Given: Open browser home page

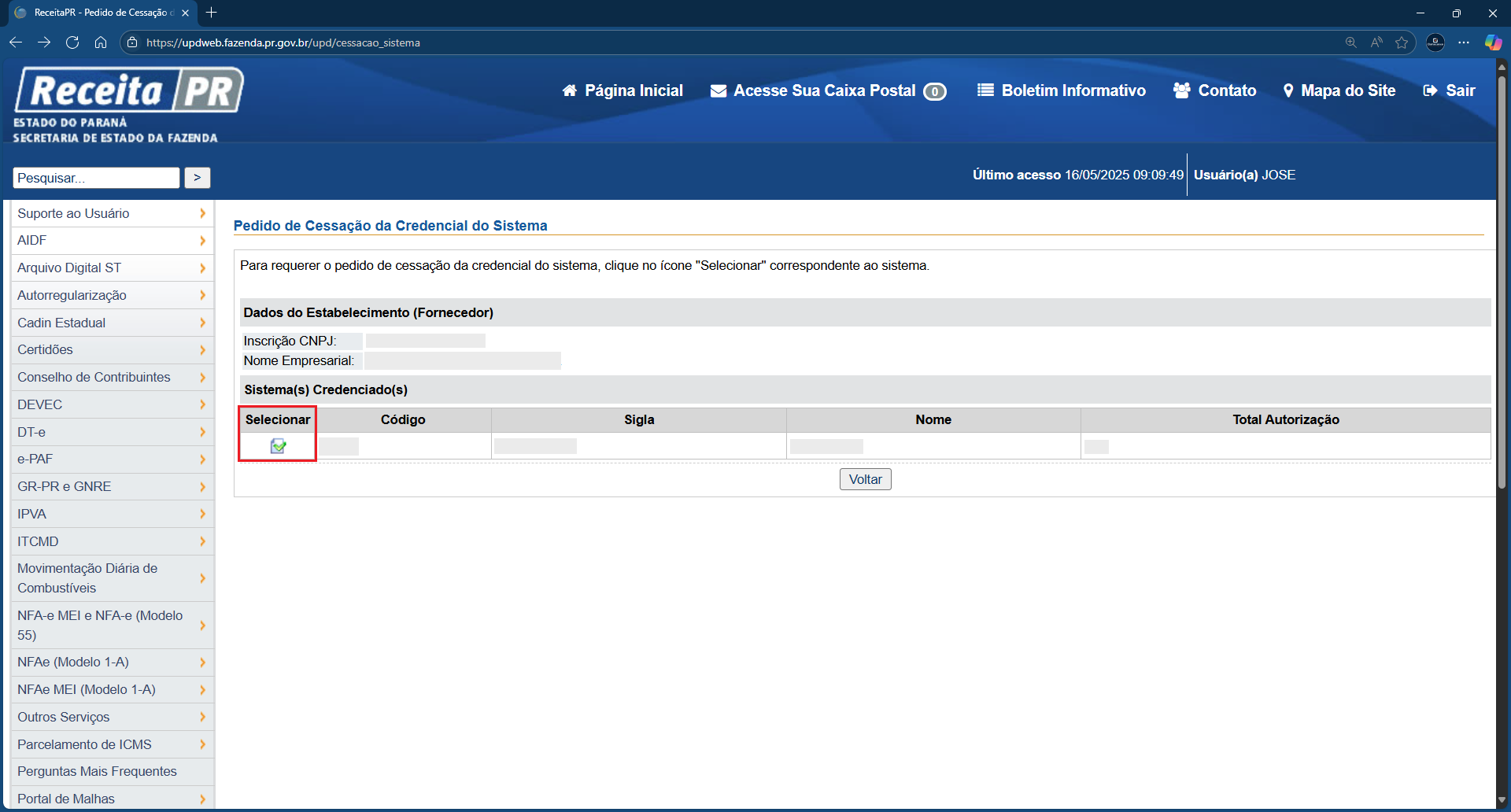Looking at the screenshot, I should coord(101,42).
